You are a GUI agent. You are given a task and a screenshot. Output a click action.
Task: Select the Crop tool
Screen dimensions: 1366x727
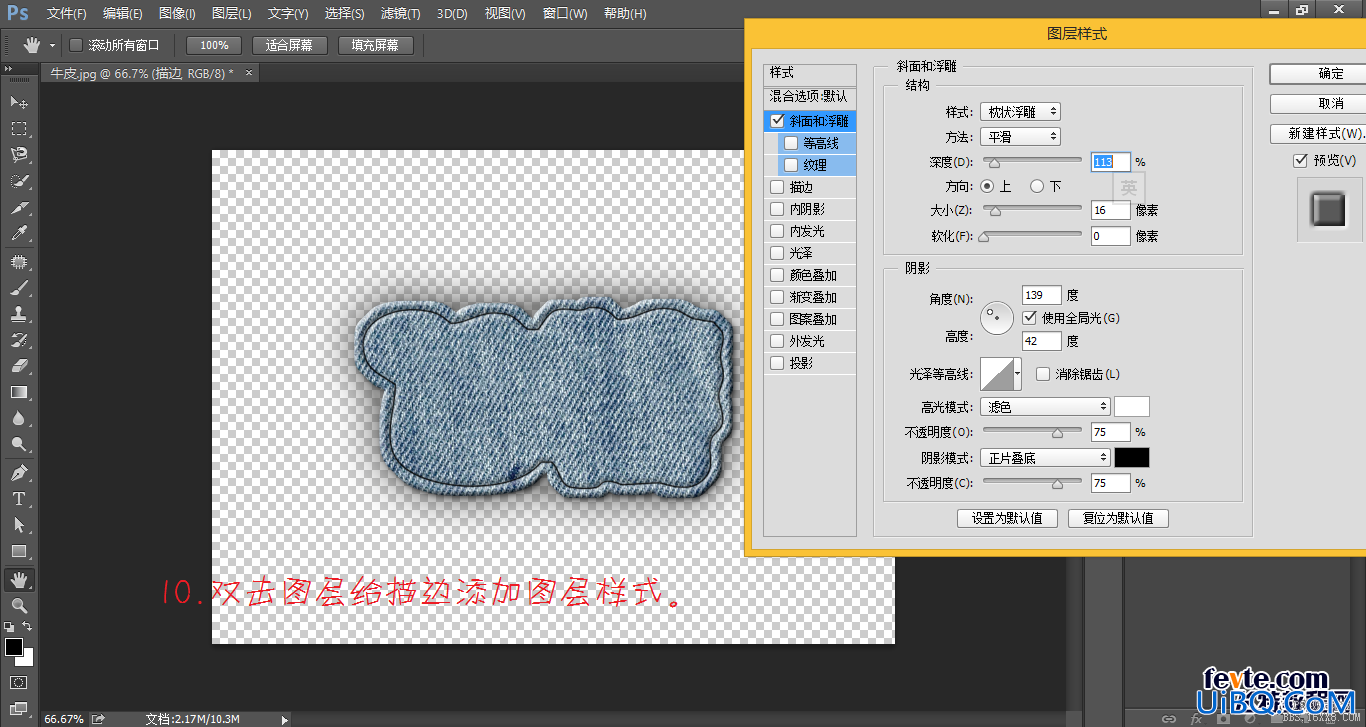pyautogui.click(x=19, y=207)
